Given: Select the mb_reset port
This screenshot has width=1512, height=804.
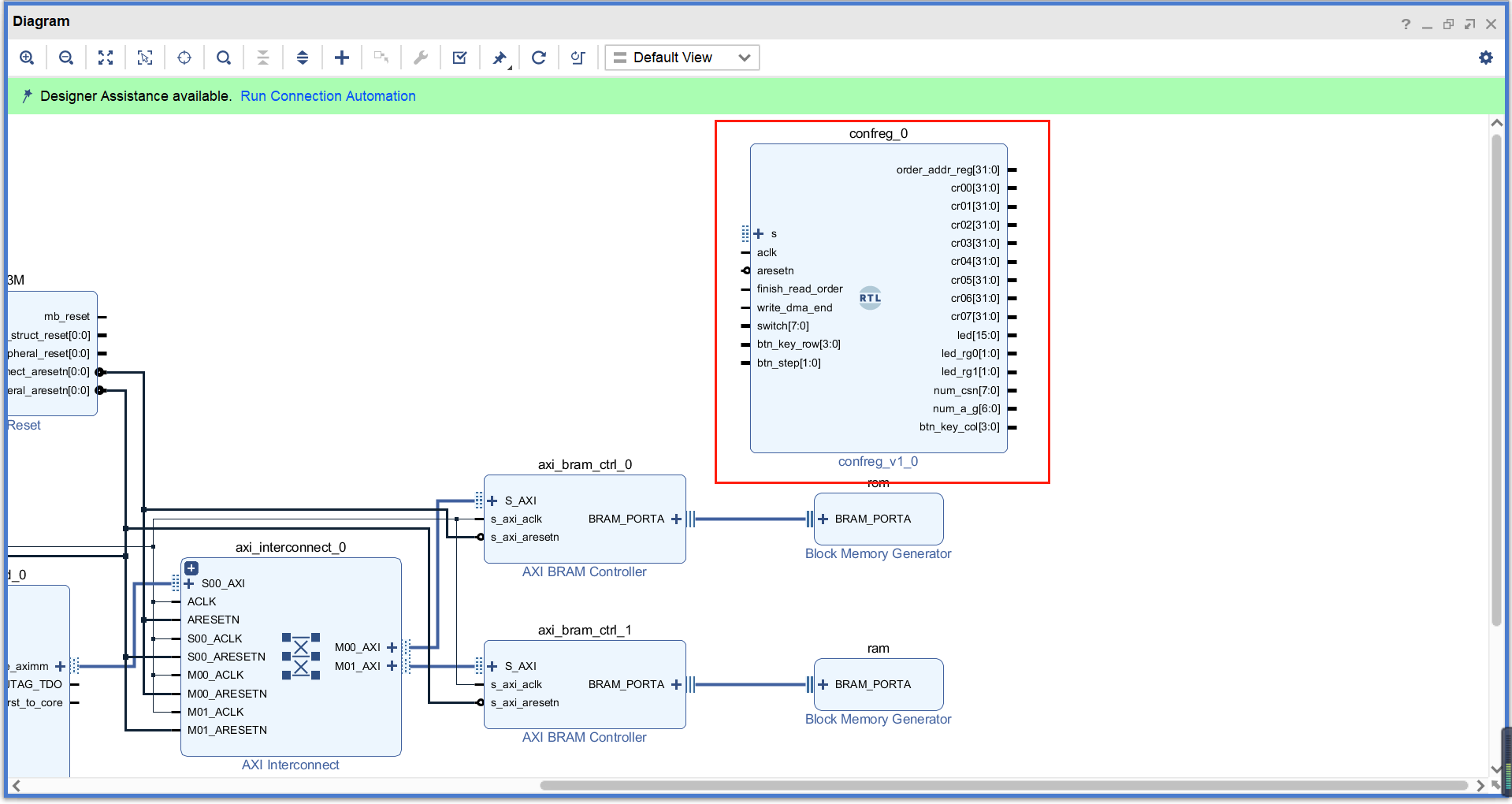Looking at the screenshot, I should [x=67, y=316].
